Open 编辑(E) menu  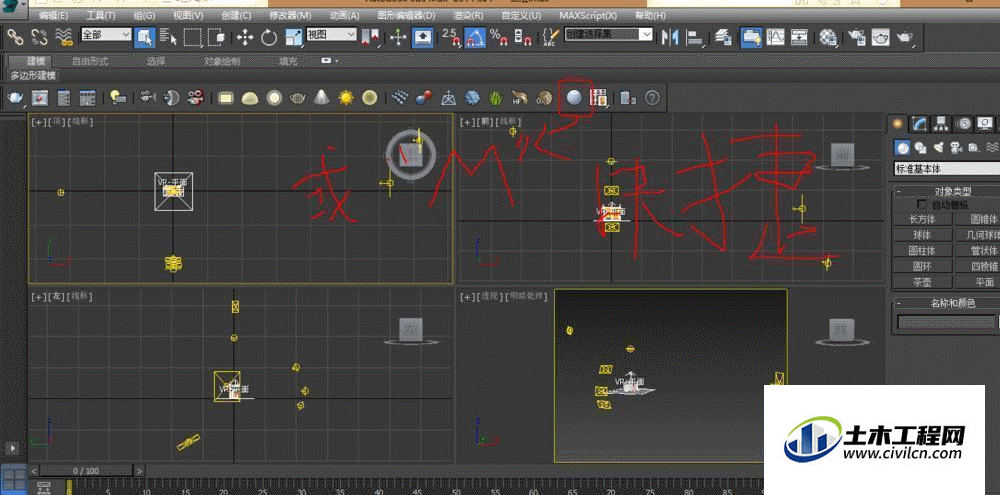[54, 15]
